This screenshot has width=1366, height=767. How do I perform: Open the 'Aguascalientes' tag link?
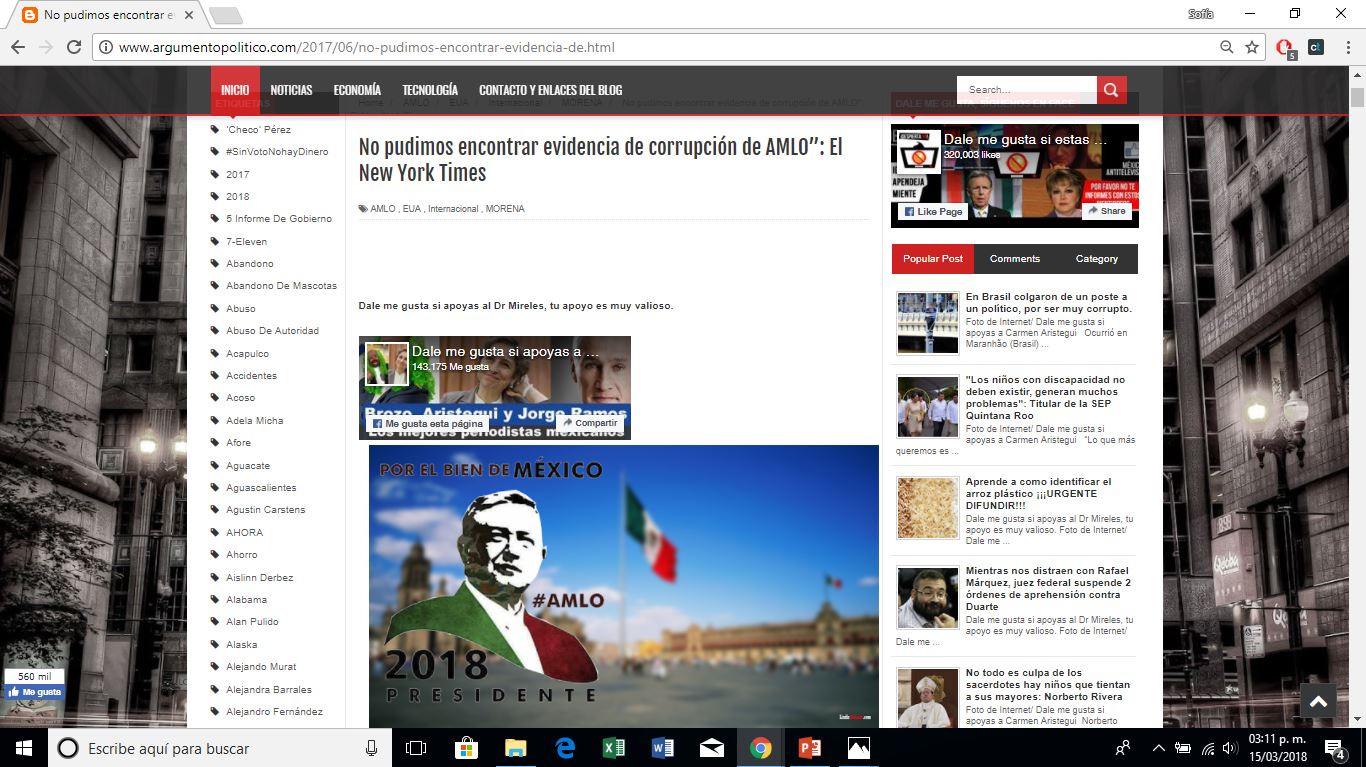click(x=261, y=488)
